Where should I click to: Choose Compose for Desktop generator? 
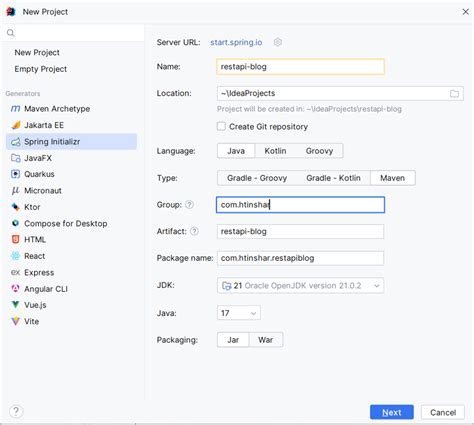tap(71, 223)
